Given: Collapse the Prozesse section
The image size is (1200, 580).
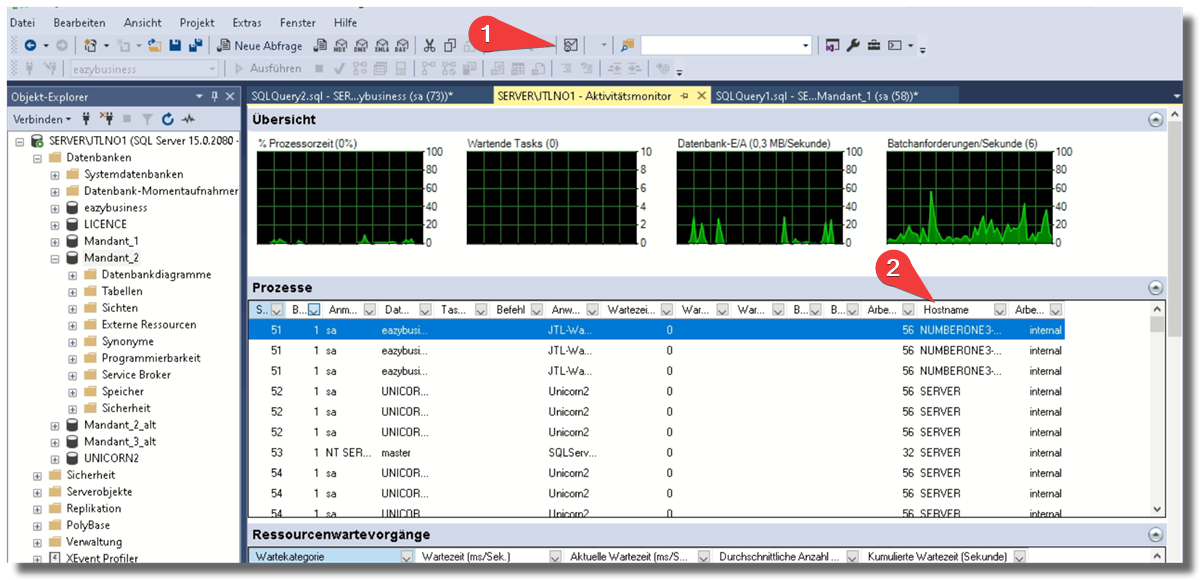Looking at the screenshot, I should tap(1156, 288).
